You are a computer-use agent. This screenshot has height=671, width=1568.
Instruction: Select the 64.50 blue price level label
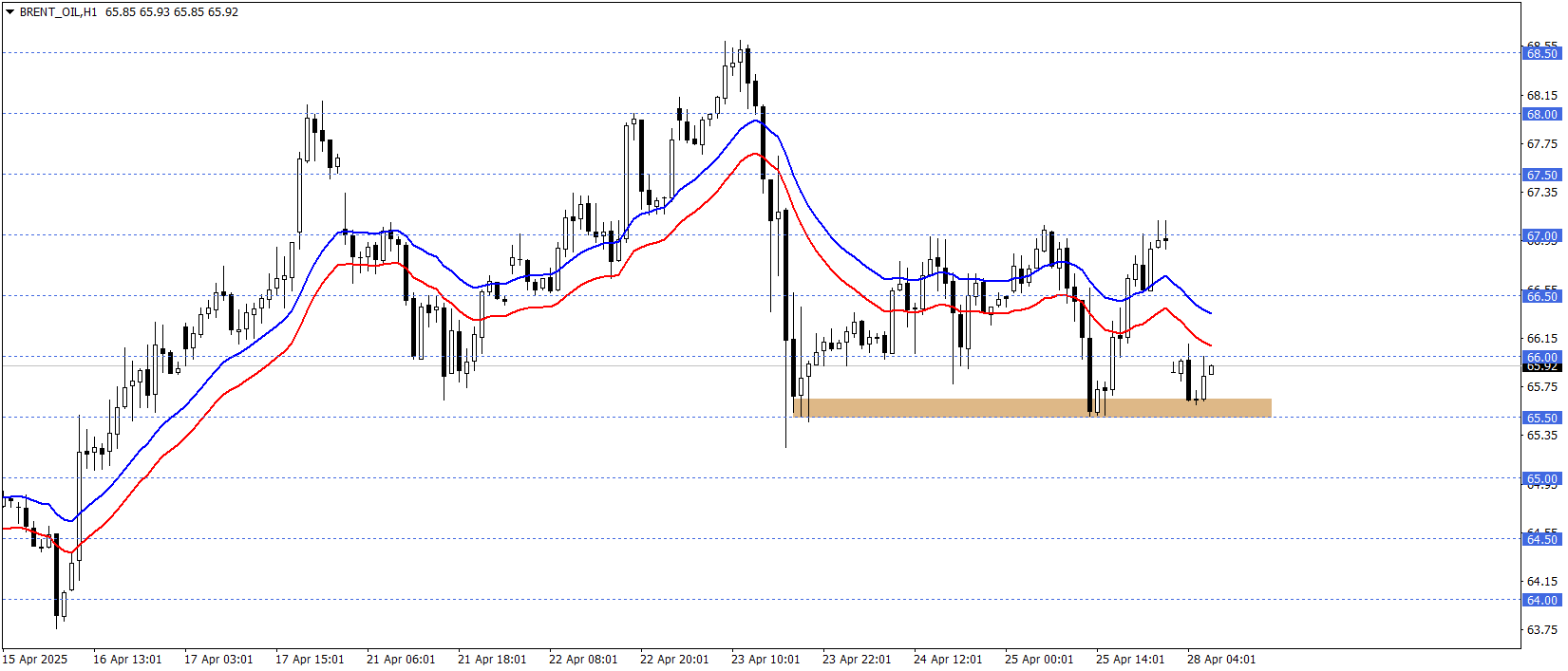pos(1541,539)
